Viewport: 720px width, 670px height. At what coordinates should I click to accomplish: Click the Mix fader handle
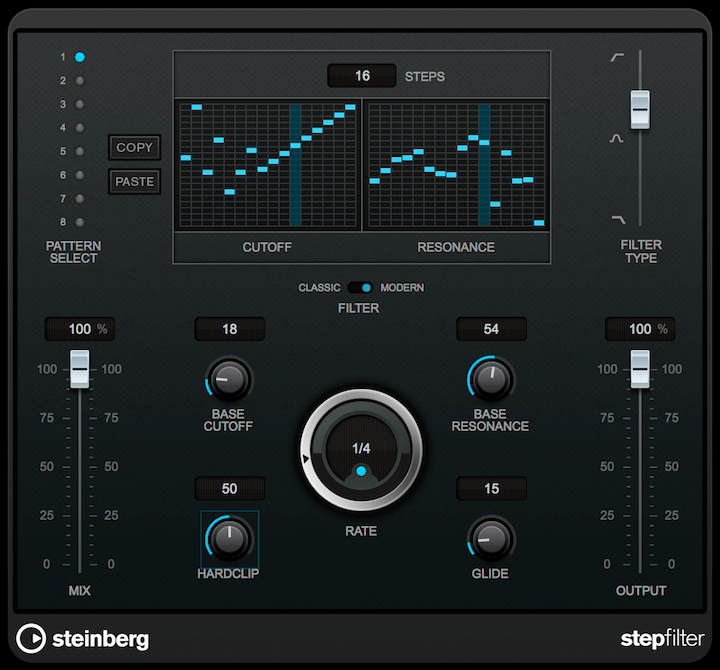point(80,369)
